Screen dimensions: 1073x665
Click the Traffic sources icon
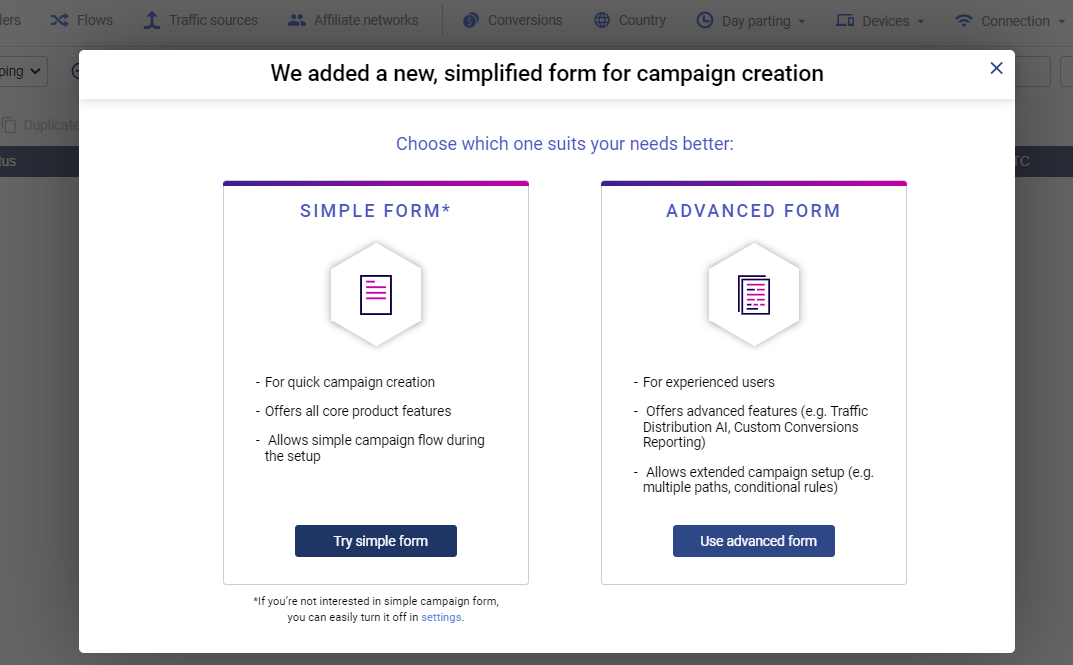tap(151, 20)
